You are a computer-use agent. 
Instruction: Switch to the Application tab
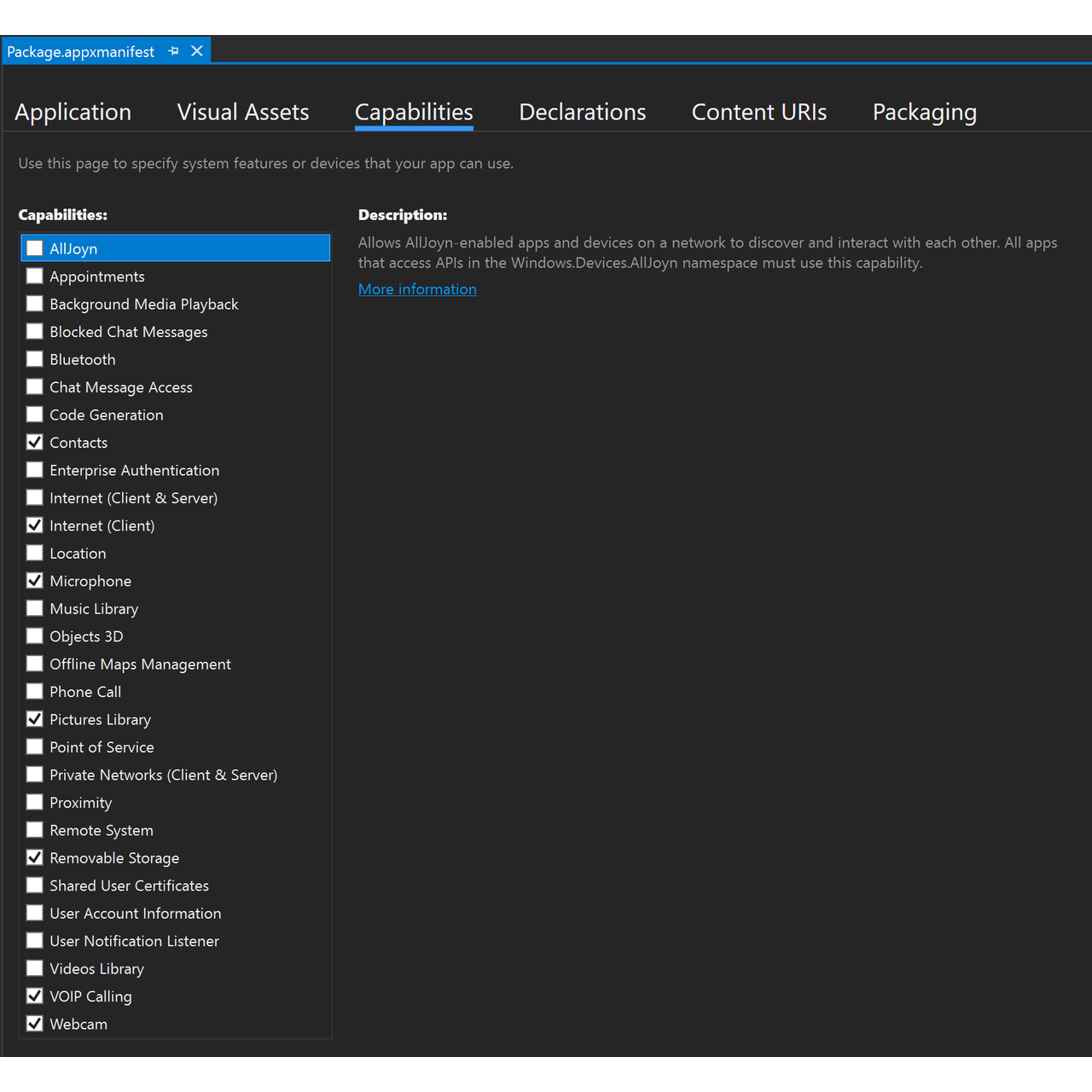coord(73,113)
